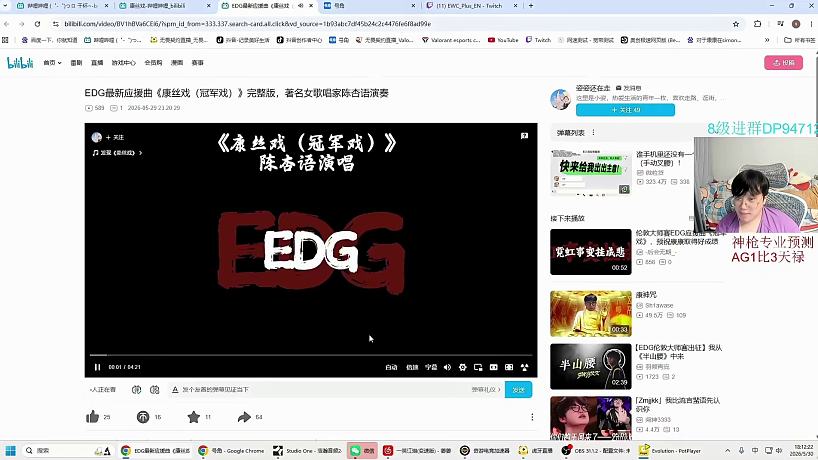This screenshot has width=818, height=460.
Task: Enter fullscreen with last player icon
Action: coord(525,367)
